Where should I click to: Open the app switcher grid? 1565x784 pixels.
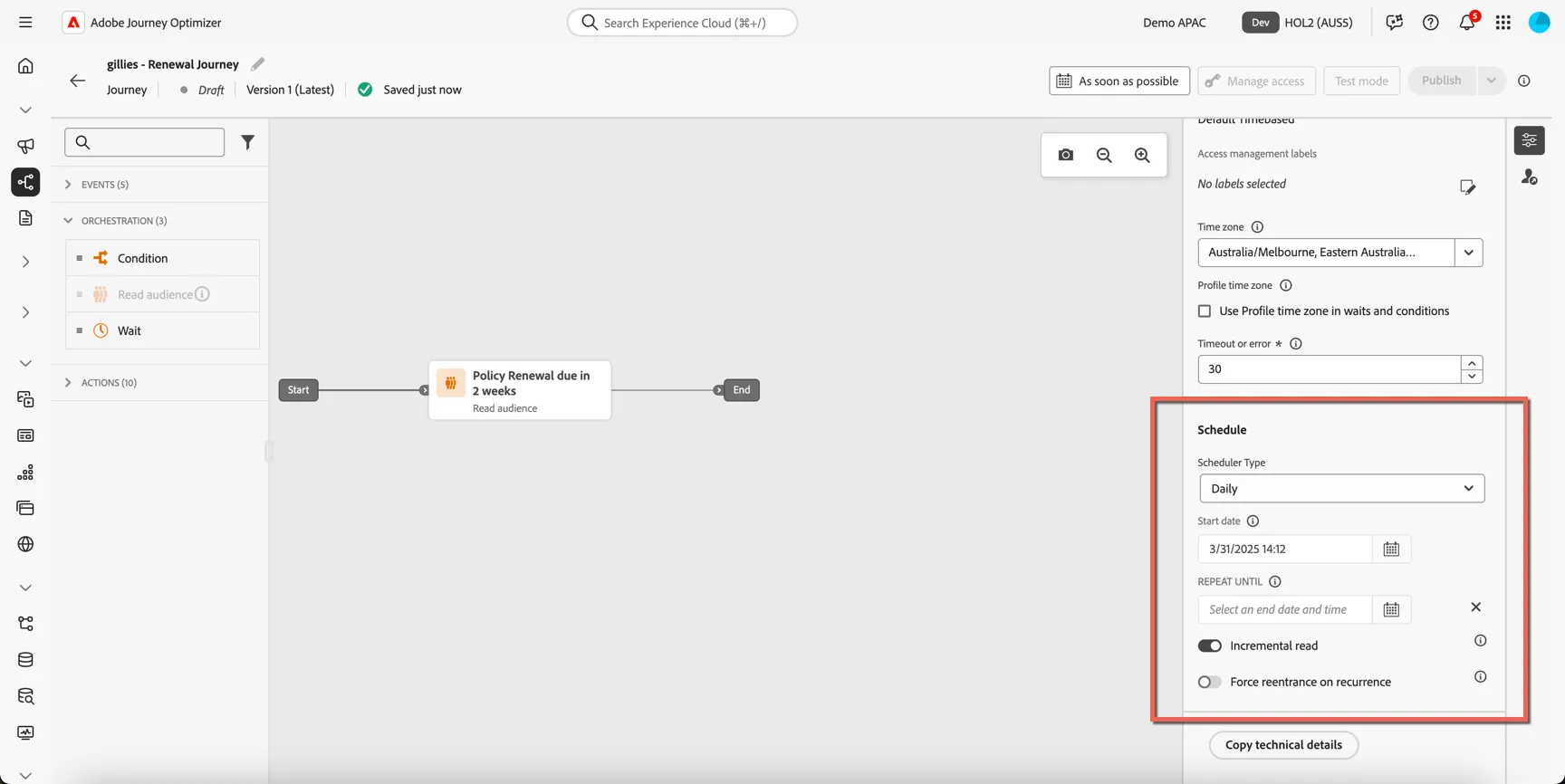(x=1503, y=23)
